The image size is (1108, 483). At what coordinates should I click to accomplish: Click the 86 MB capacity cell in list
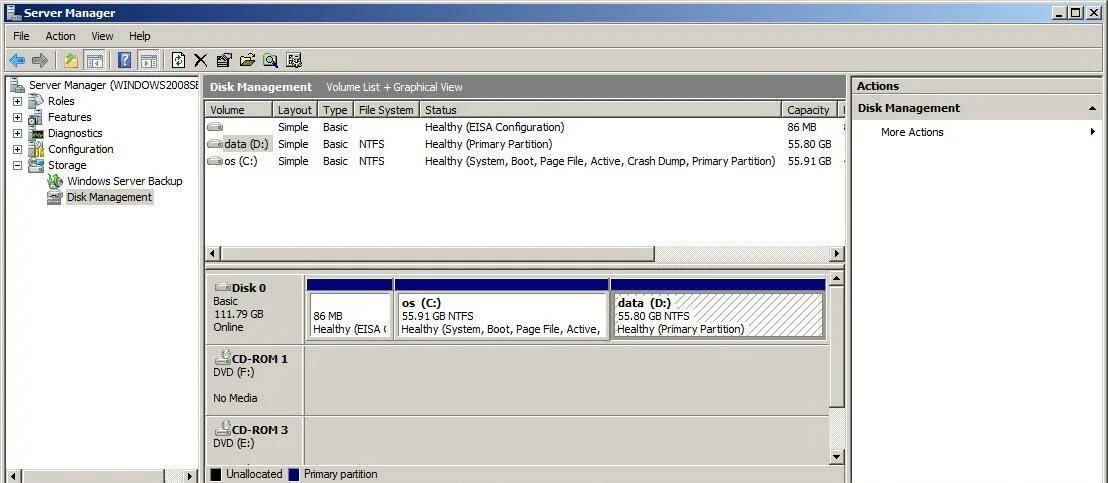[x=801, y=128]
